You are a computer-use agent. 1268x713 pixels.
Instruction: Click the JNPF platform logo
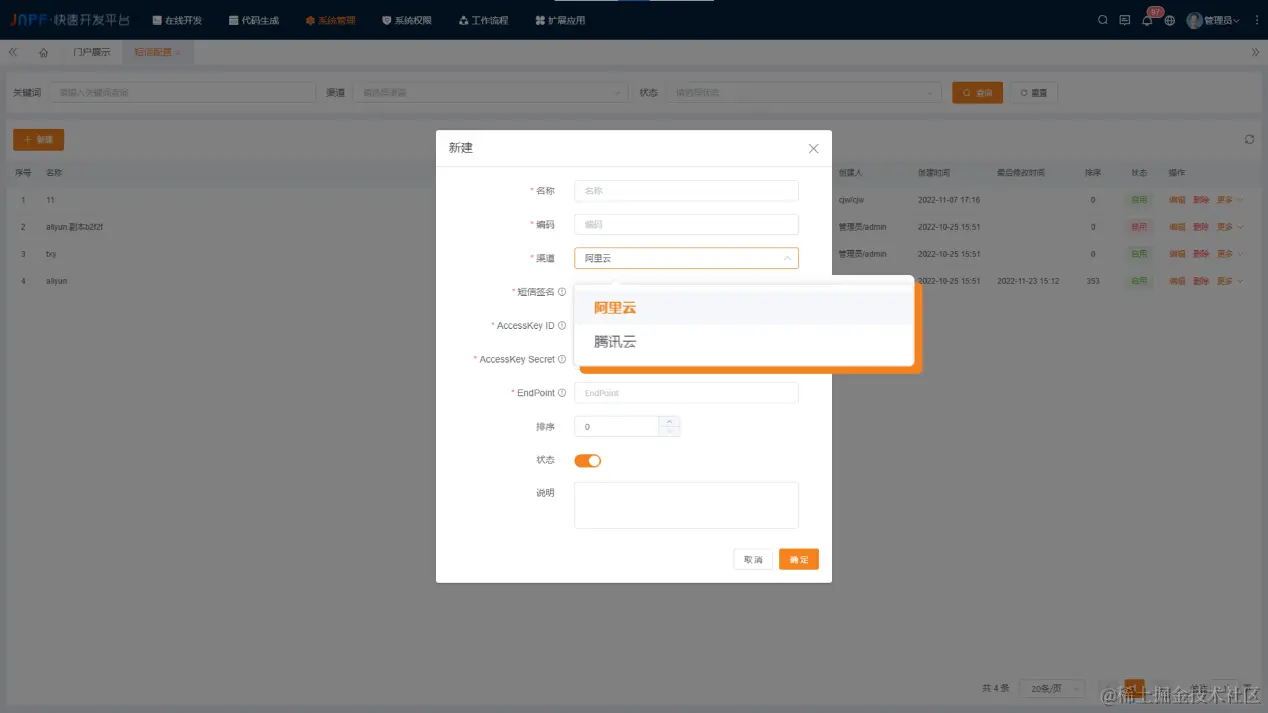pos(70,20)
